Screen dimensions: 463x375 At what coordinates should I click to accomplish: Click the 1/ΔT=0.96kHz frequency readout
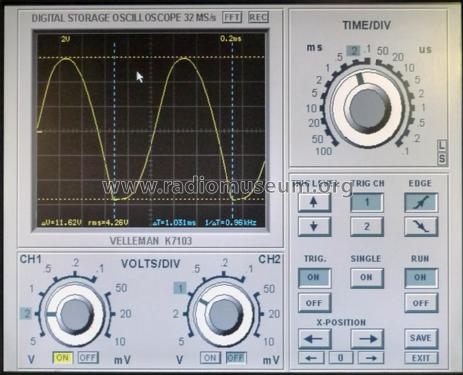pos(231,222)
